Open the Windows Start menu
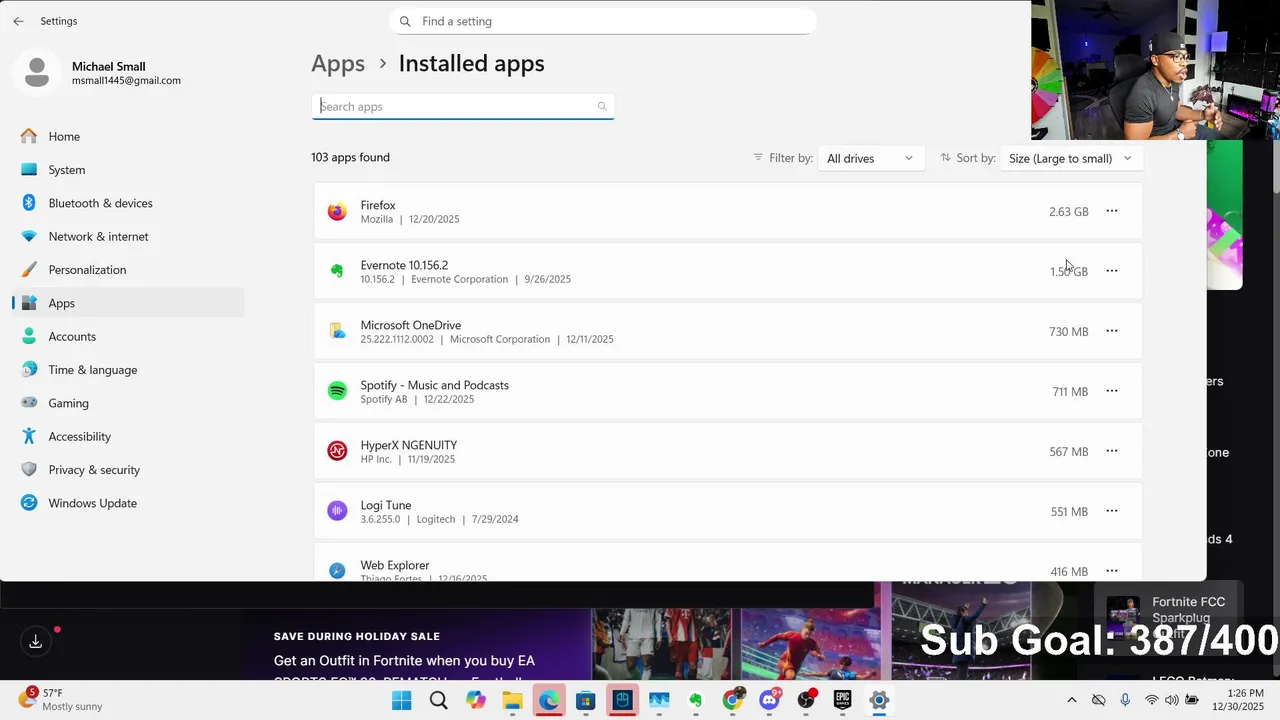Screen dimensions: 1280x720 pos(401,700)
